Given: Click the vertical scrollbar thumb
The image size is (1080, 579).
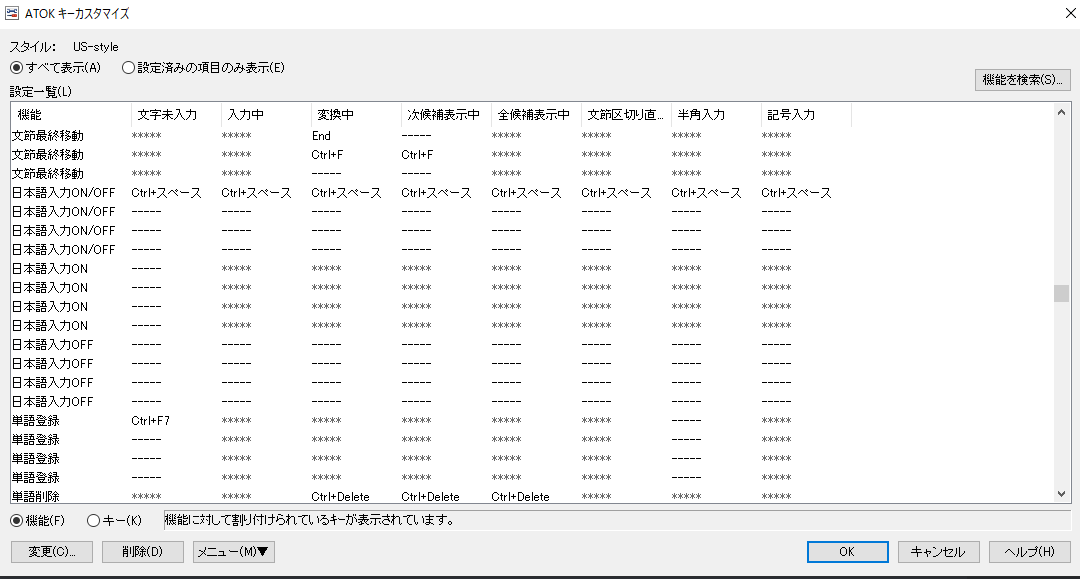Looking at the screenshot, I should click(x=1061, y=293).
